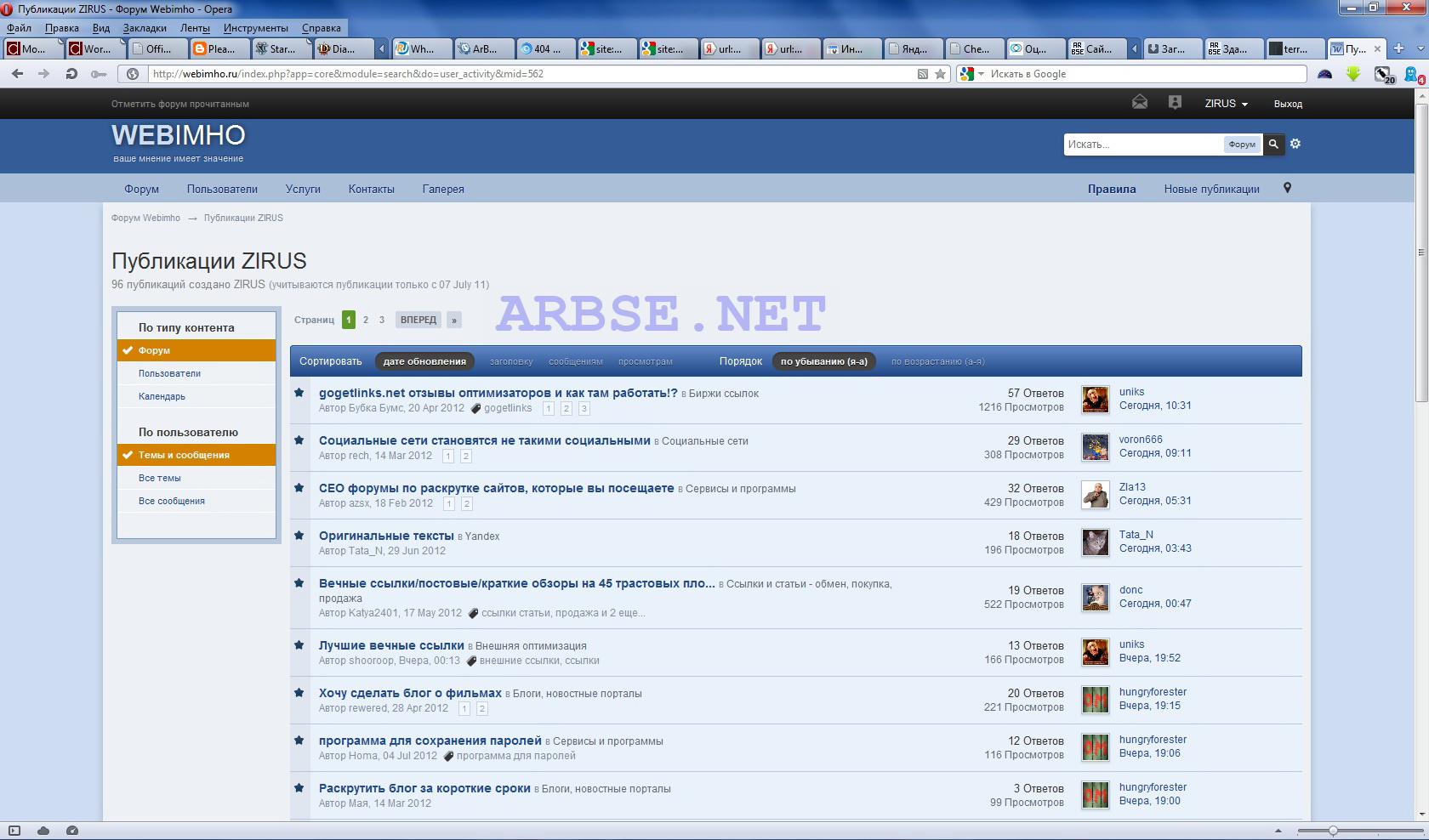This screenshot has width=1429, height=840.
Task: Open the Google search engine dropdown arrow
Action: [x=981, y=74]
